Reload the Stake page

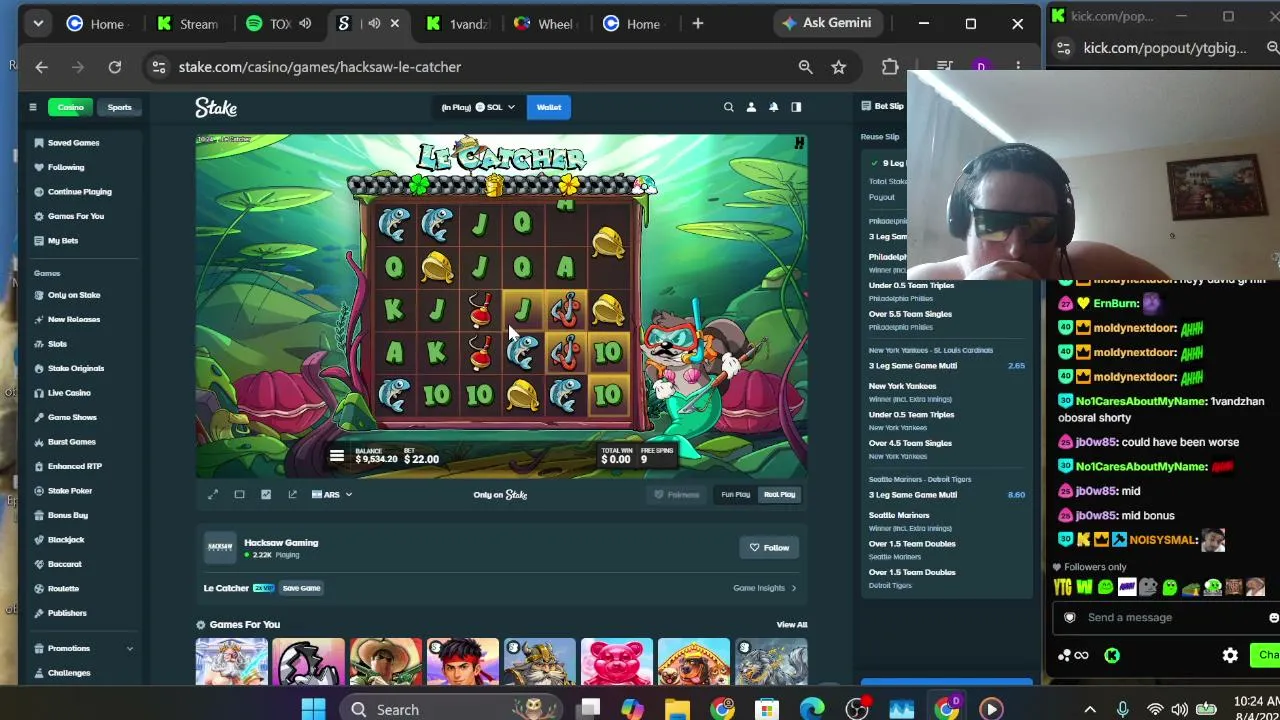[x=115, y=67]
